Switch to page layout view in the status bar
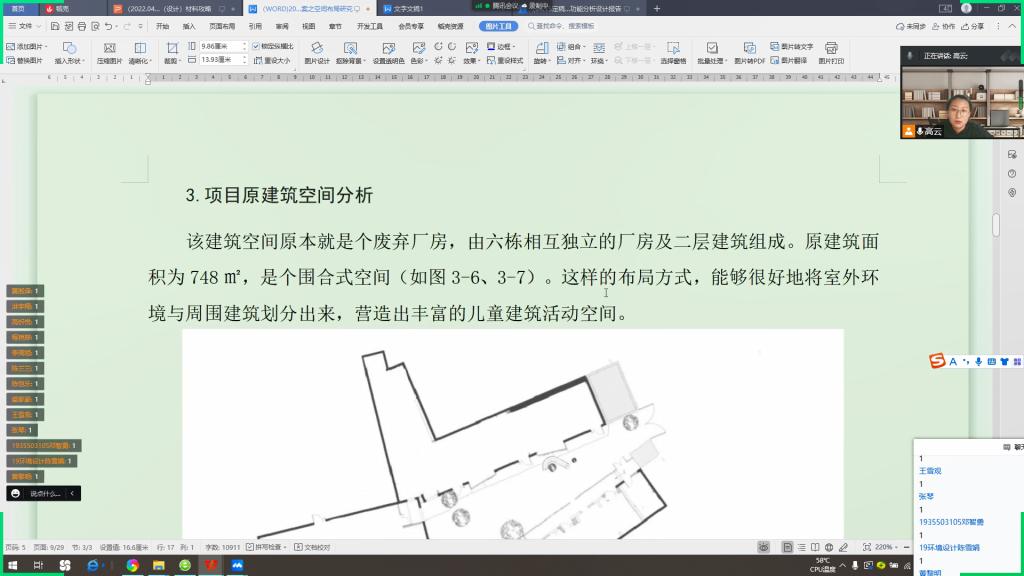1024x576 pixels. 788,547
